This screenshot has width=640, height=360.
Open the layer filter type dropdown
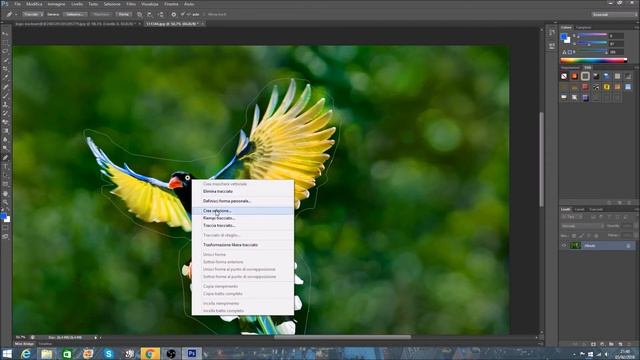572,217
